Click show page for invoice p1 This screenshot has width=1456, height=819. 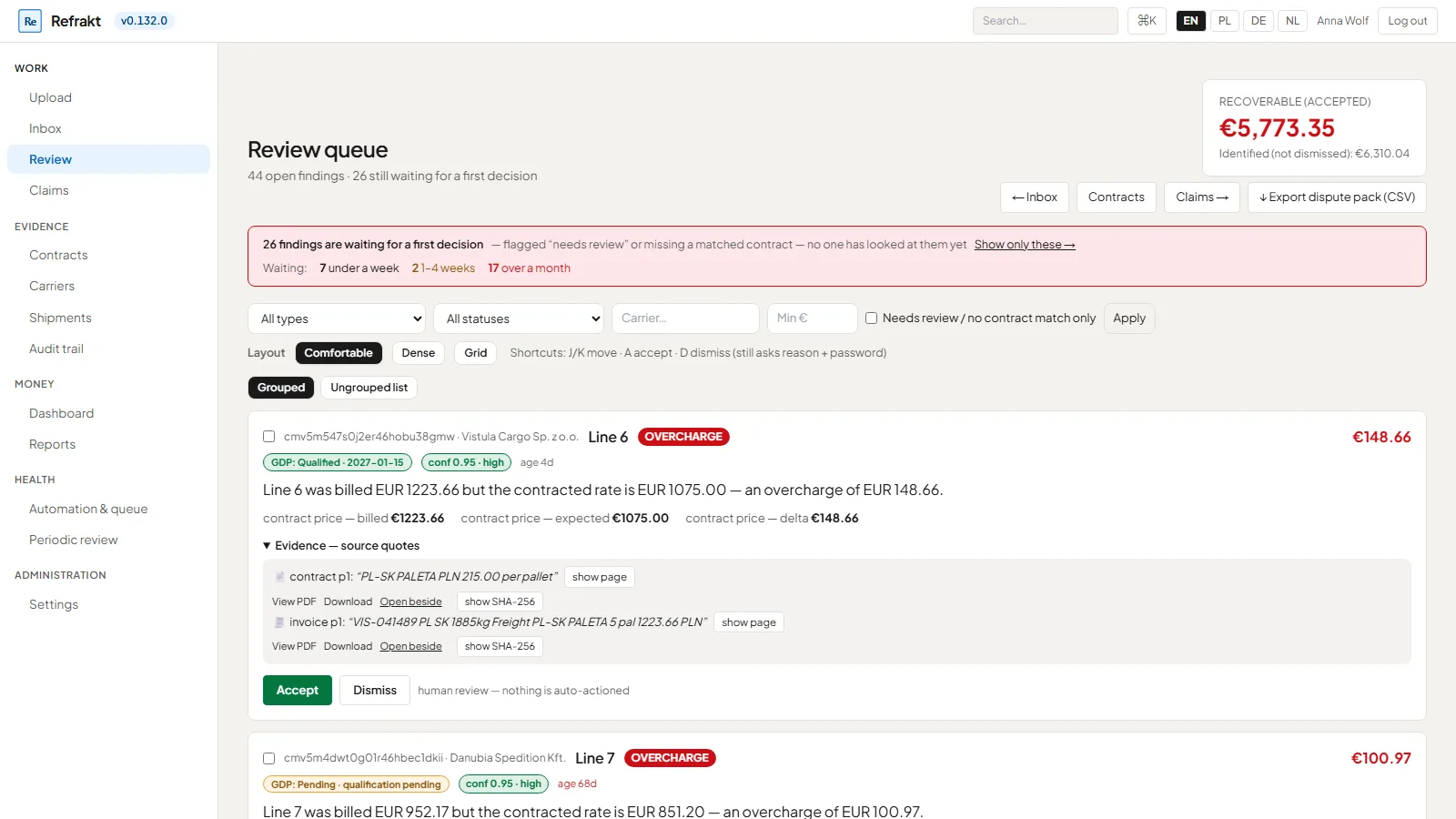(749, 622)
